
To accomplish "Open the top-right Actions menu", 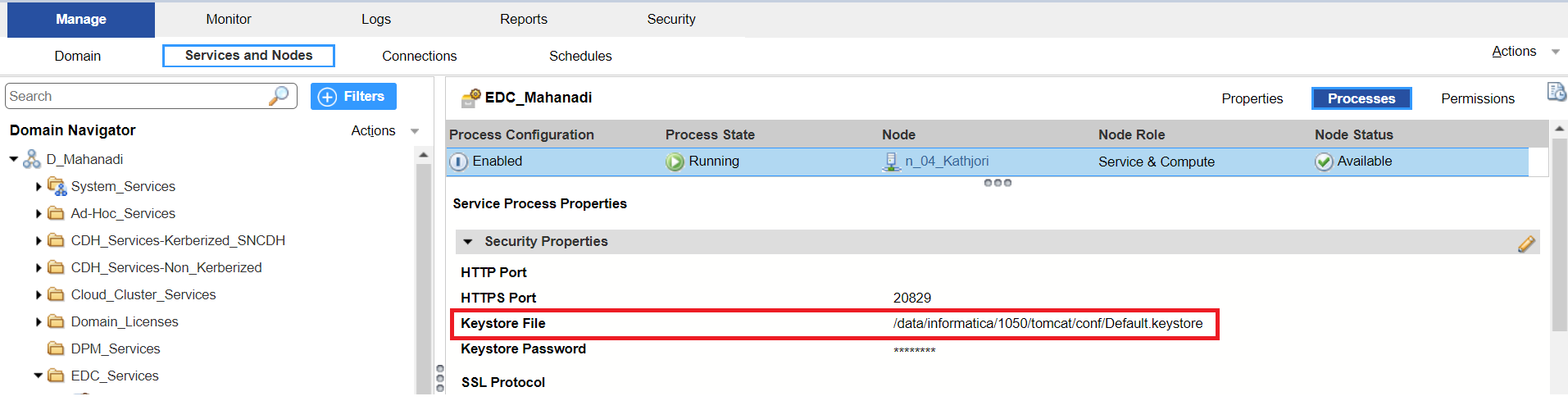I will click(1525, 51).
